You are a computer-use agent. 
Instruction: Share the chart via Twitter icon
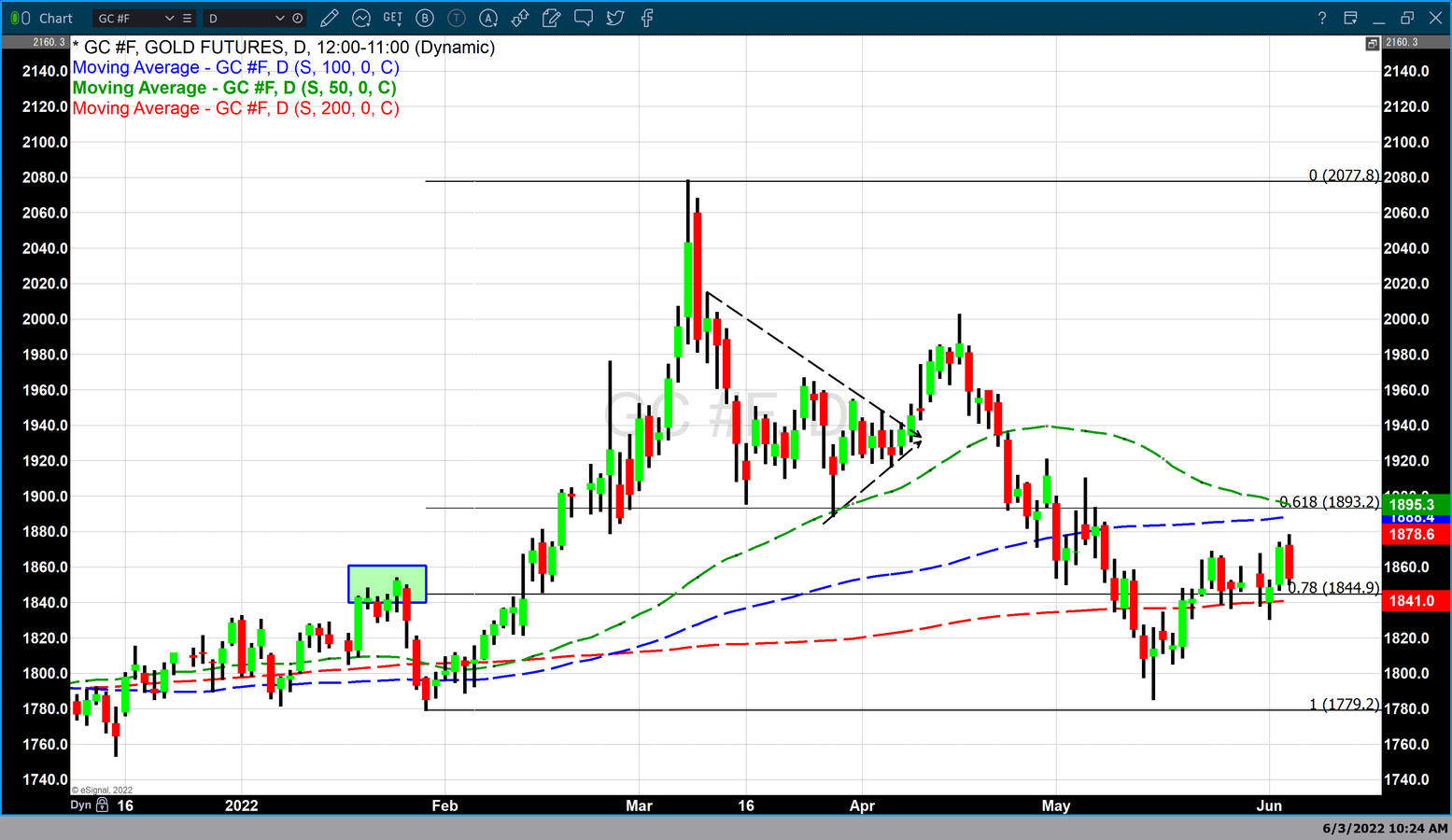tap(615, 18)
